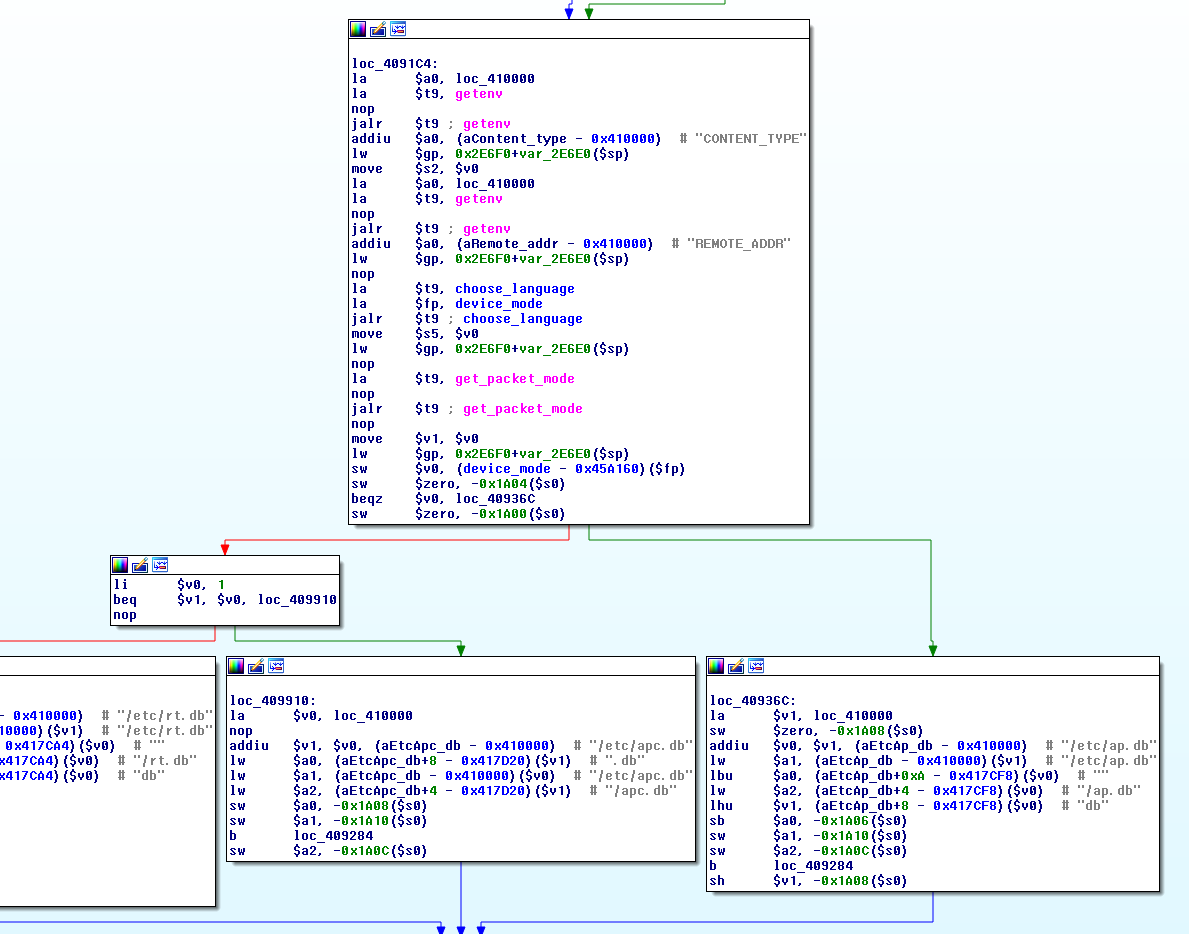The height and width of the screenshot is (934, 1189).
Task: Select get_packet_mode in the 'la $t9' line
Action: coord(515,379)
